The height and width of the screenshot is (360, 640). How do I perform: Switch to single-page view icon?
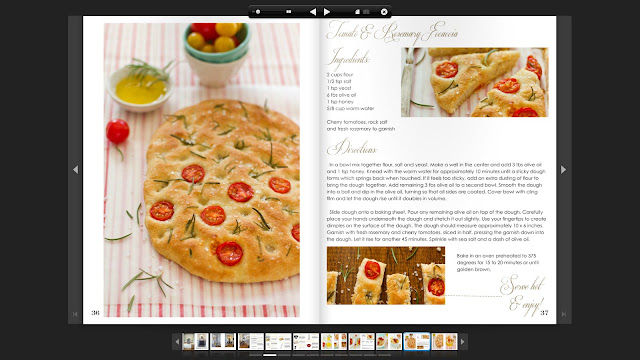click(357, 12)
